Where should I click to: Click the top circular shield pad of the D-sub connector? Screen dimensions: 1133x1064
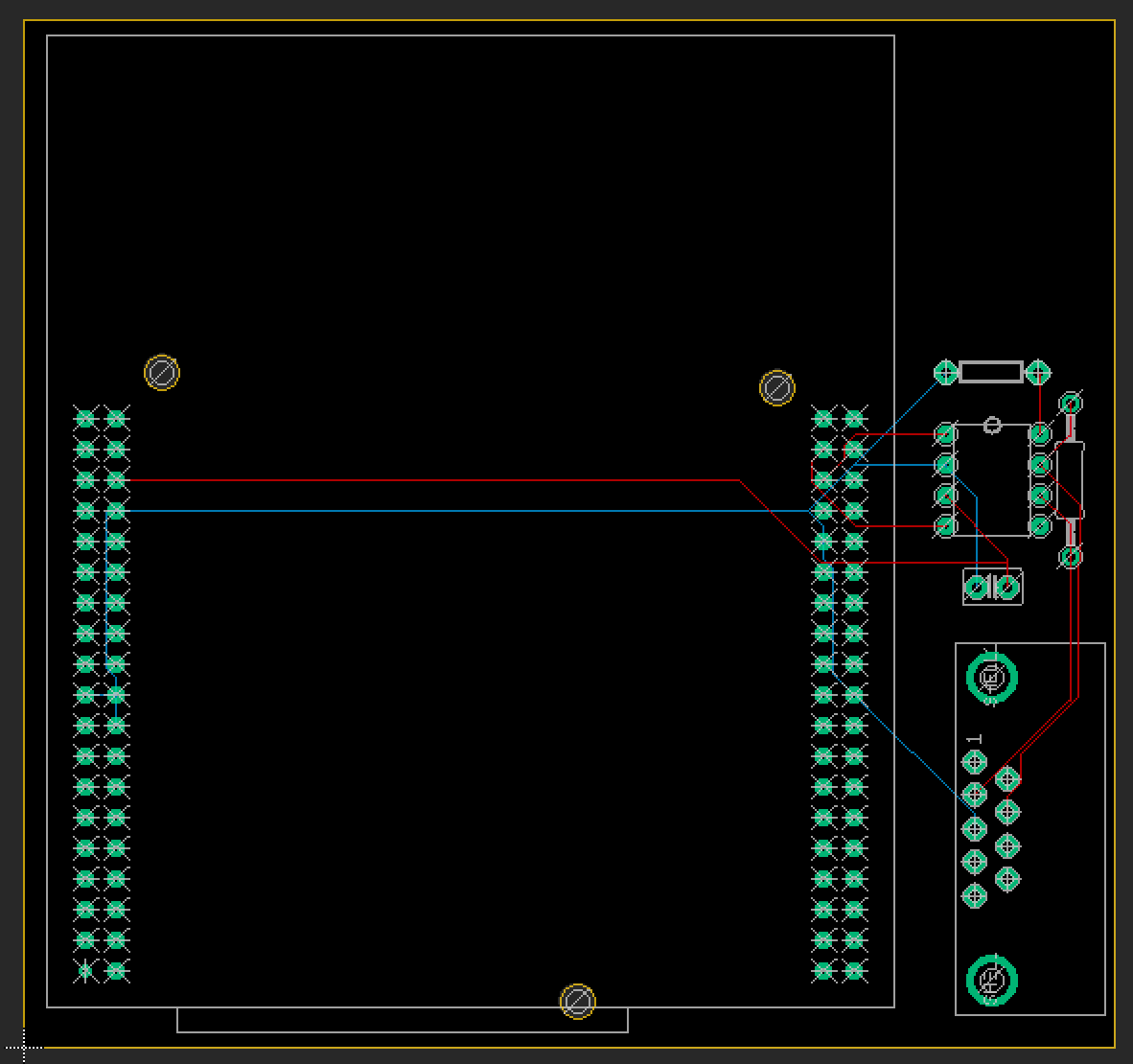click(989, 678)
